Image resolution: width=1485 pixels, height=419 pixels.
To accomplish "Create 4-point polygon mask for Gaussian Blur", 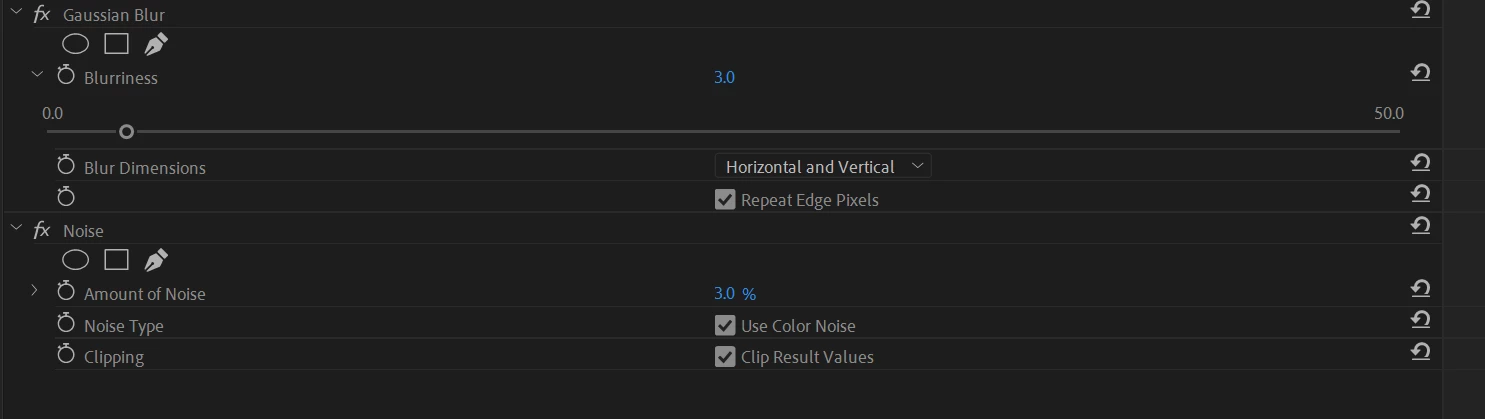I will 117,44.
